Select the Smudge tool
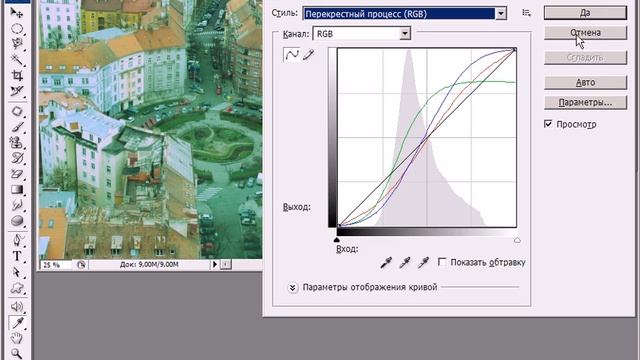Image resolution: width=640 pixels, height=360 pixels. click(x=17, y=205)
